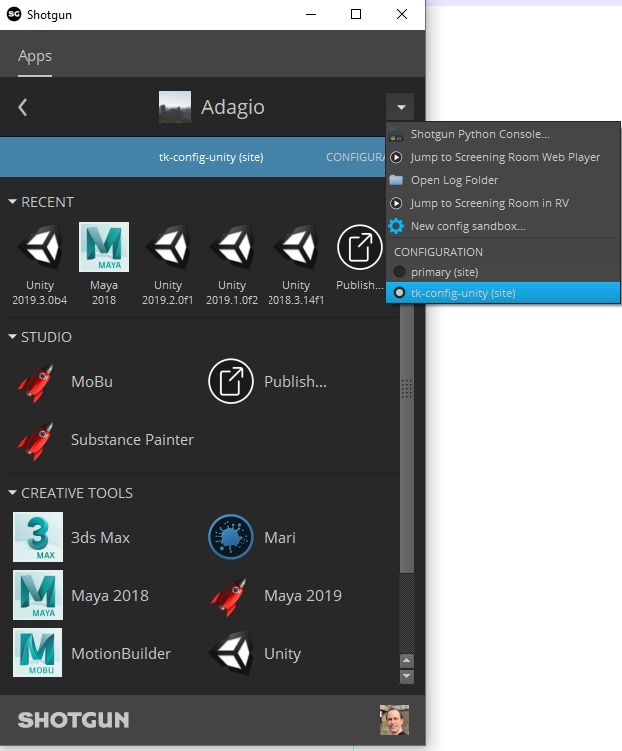
Task: Switch to the Apps tab
Action: [35, 56]
